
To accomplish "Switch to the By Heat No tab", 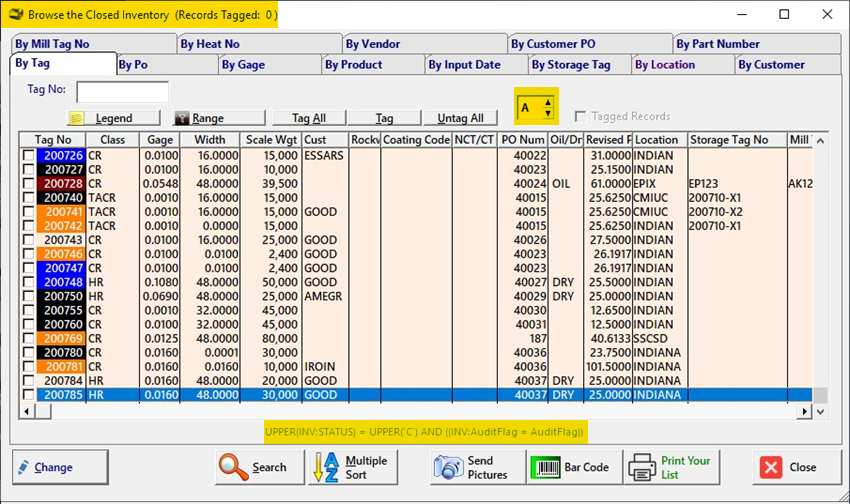I will [x=210, y=44].
